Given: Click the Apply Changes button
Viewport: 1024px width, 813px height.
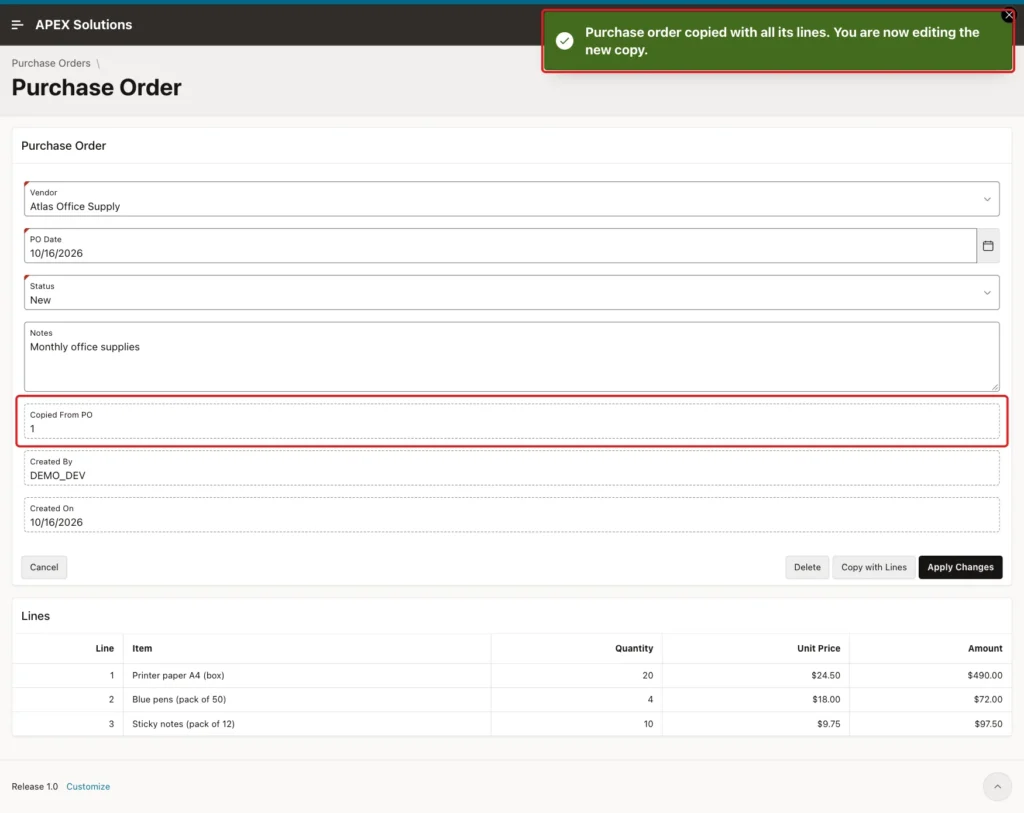Looking at the screenshot, I should pos(959,567).
